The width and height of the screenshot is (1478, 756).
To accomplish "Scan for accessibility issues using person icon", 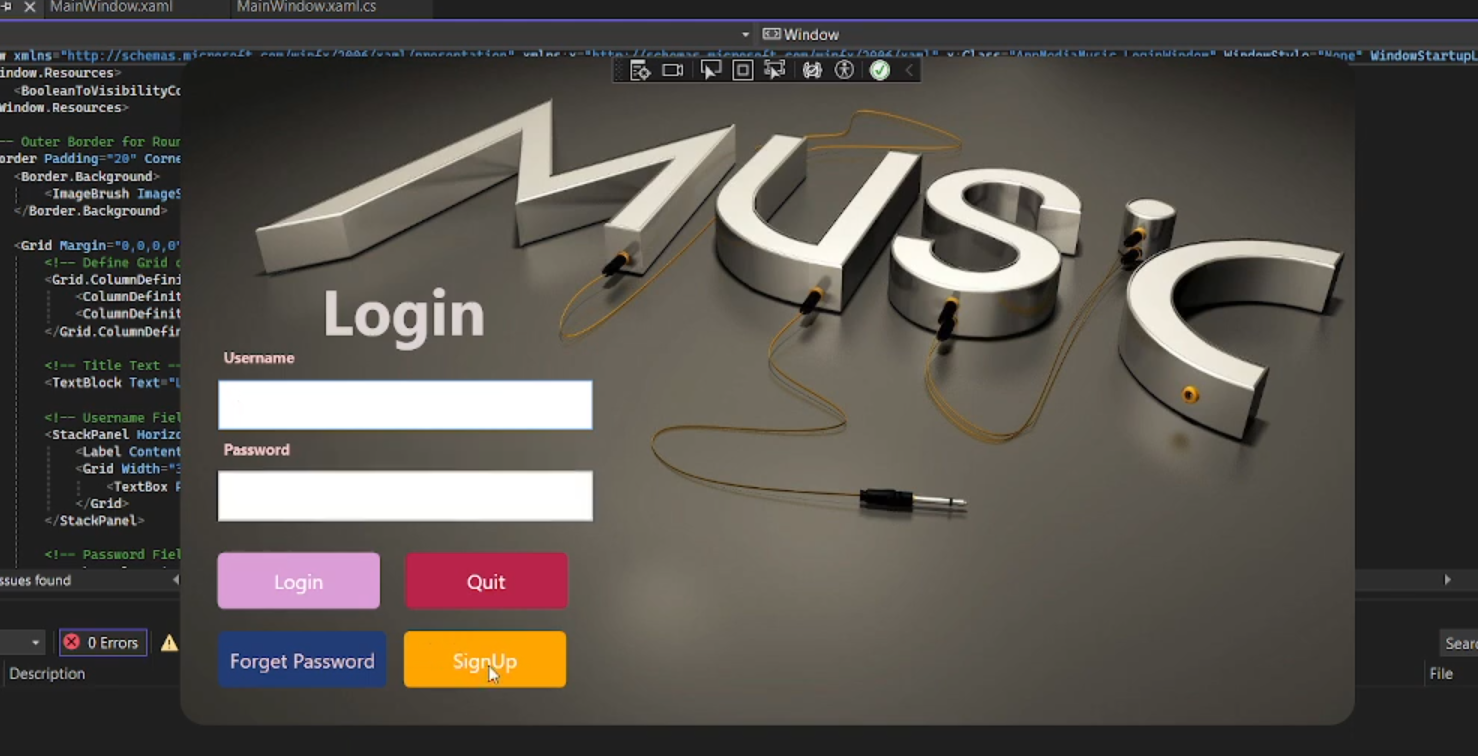I will pos(845,71).
